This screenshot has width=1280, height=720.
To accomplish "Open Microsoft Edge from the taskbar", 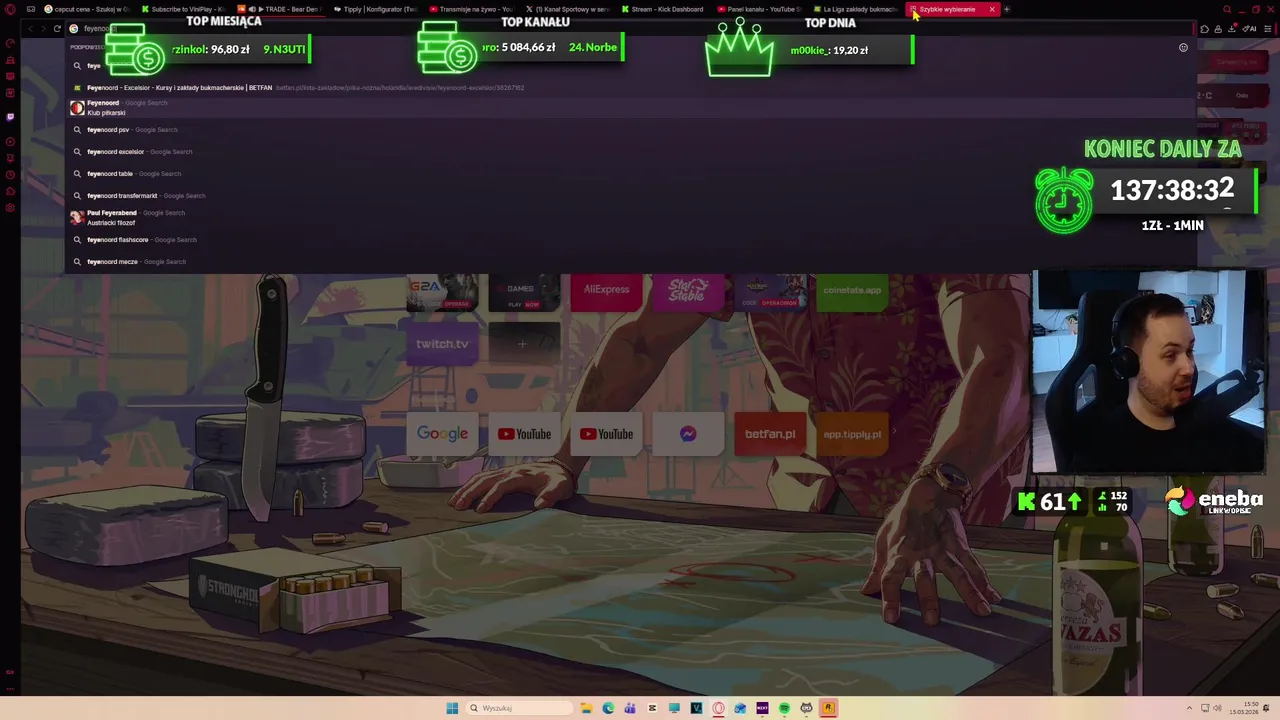I will (608, 708).
